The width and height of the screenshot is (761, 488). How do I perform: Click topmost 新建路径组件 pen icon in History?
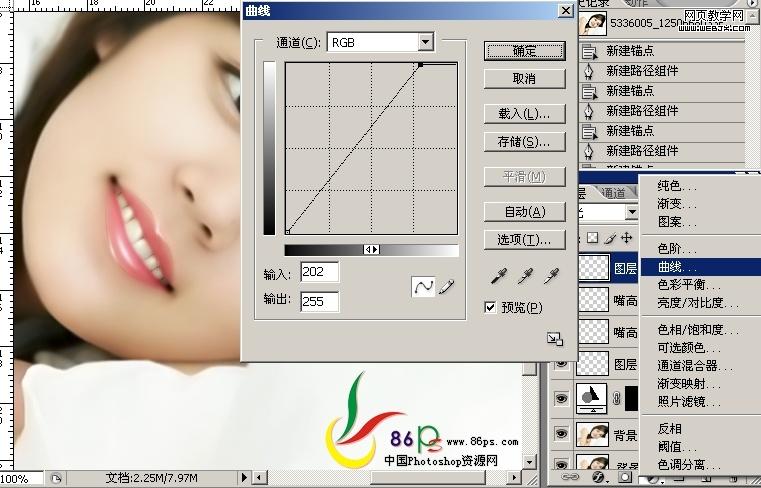tap(590, 71)
